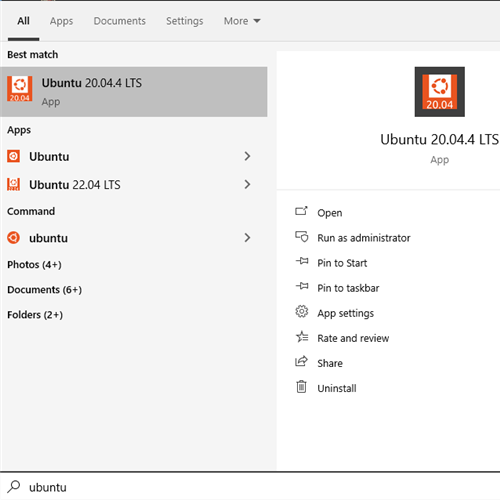Click the Ubuntu 20.04.4 LTS best match icon
Screen dimensions: 500x500
click(20, 89)
